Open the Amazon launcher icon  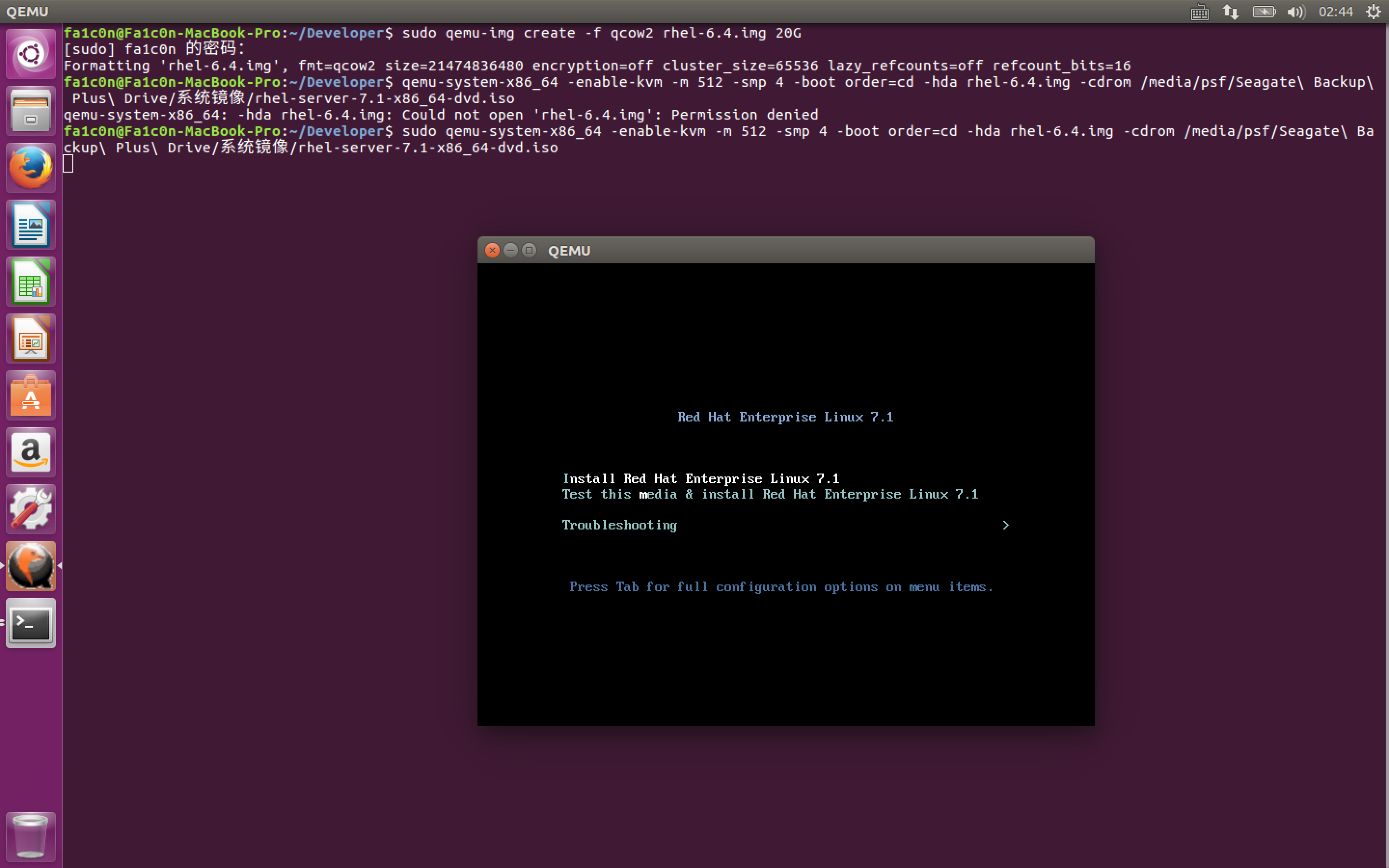click(30, 452)
